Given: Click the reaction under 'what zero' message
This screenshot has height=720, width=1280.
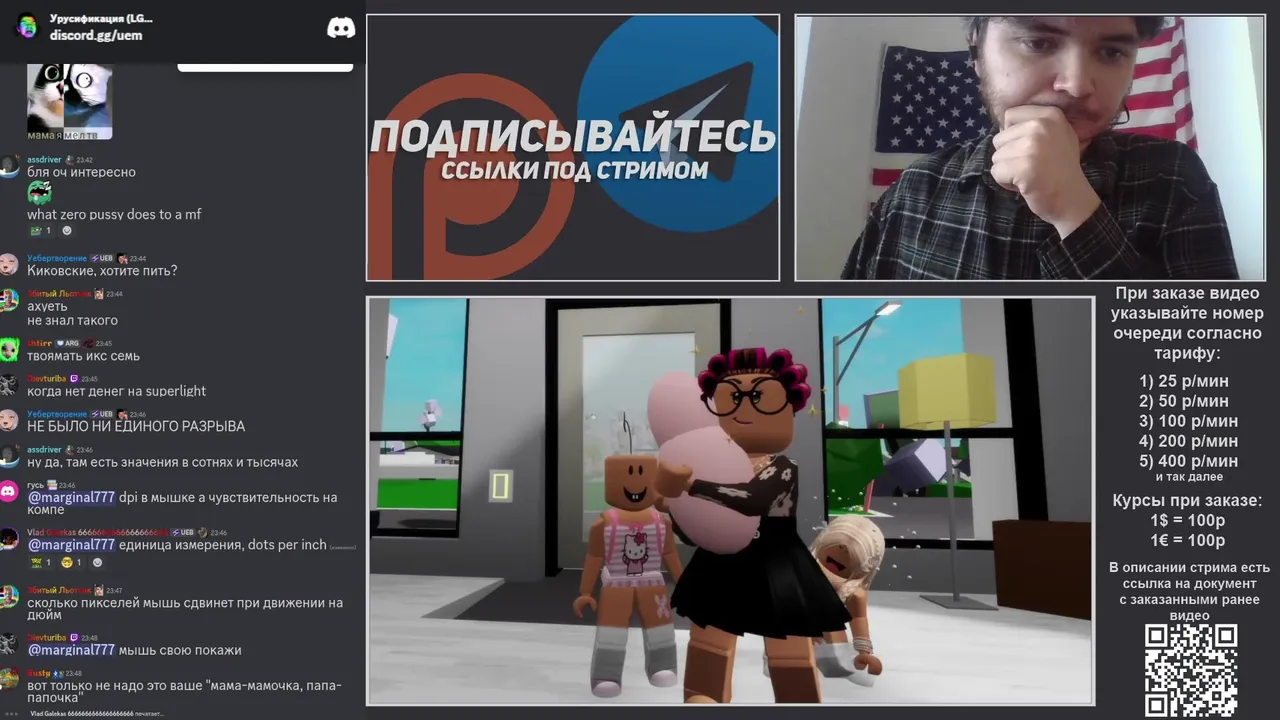Looking at the screenshot, I should click(41, 230).
